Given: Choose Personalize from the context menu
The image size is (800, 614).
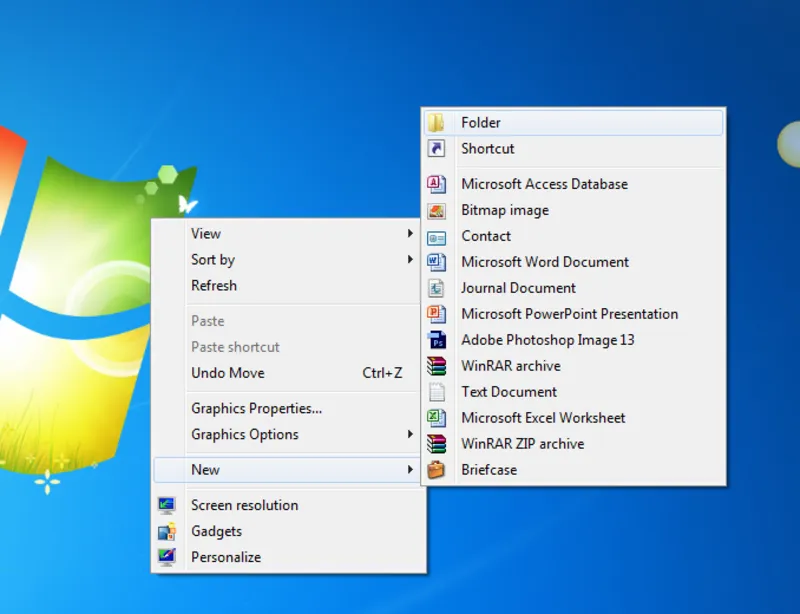Looking at the screenshot, I should tap(288, 557).
